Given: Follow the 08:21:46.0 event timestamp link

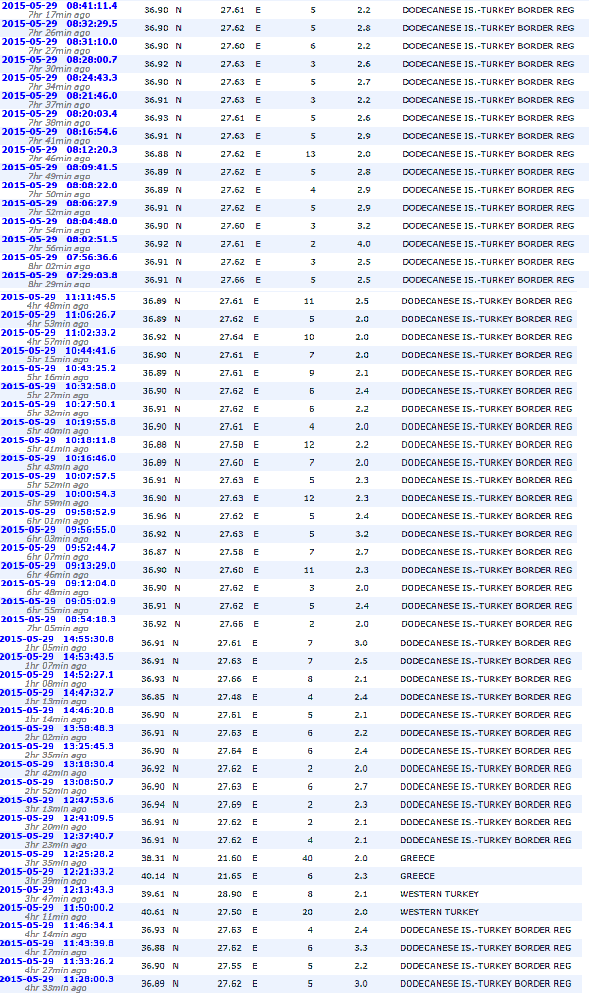Looking at the screenshot, I should [x=60, y=95].
